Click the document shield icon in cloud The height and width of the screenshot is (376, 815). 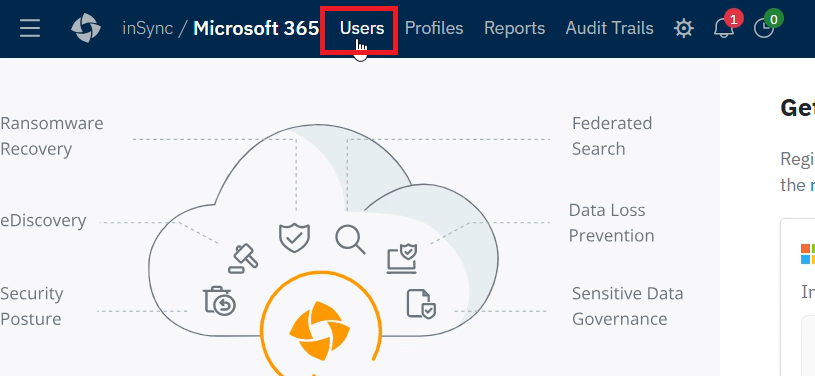pos(421,304)
